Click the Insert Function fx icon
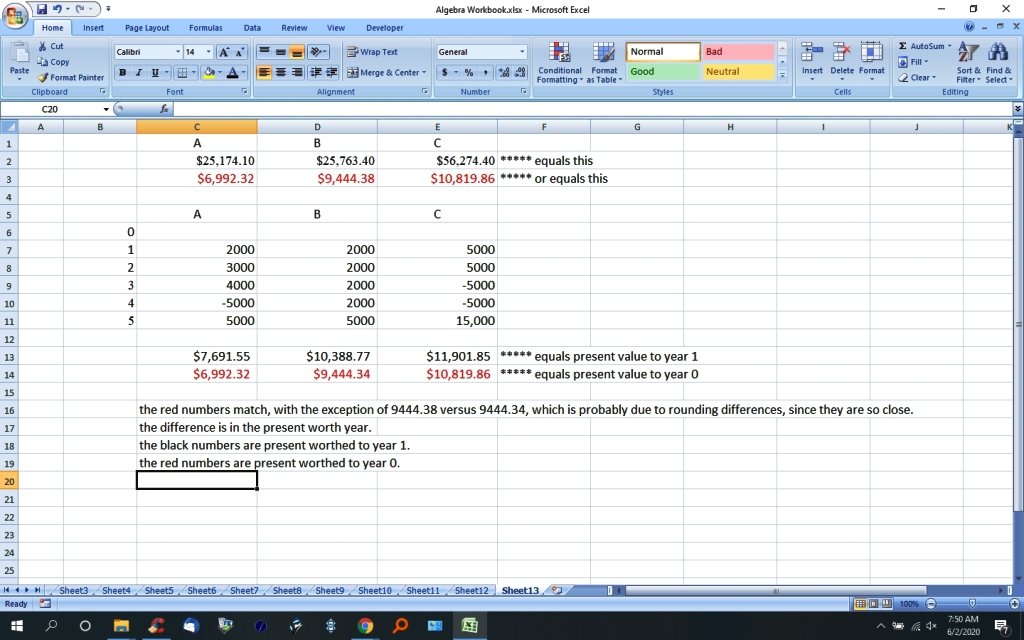1024x640 pixels. tap(163, 109)
